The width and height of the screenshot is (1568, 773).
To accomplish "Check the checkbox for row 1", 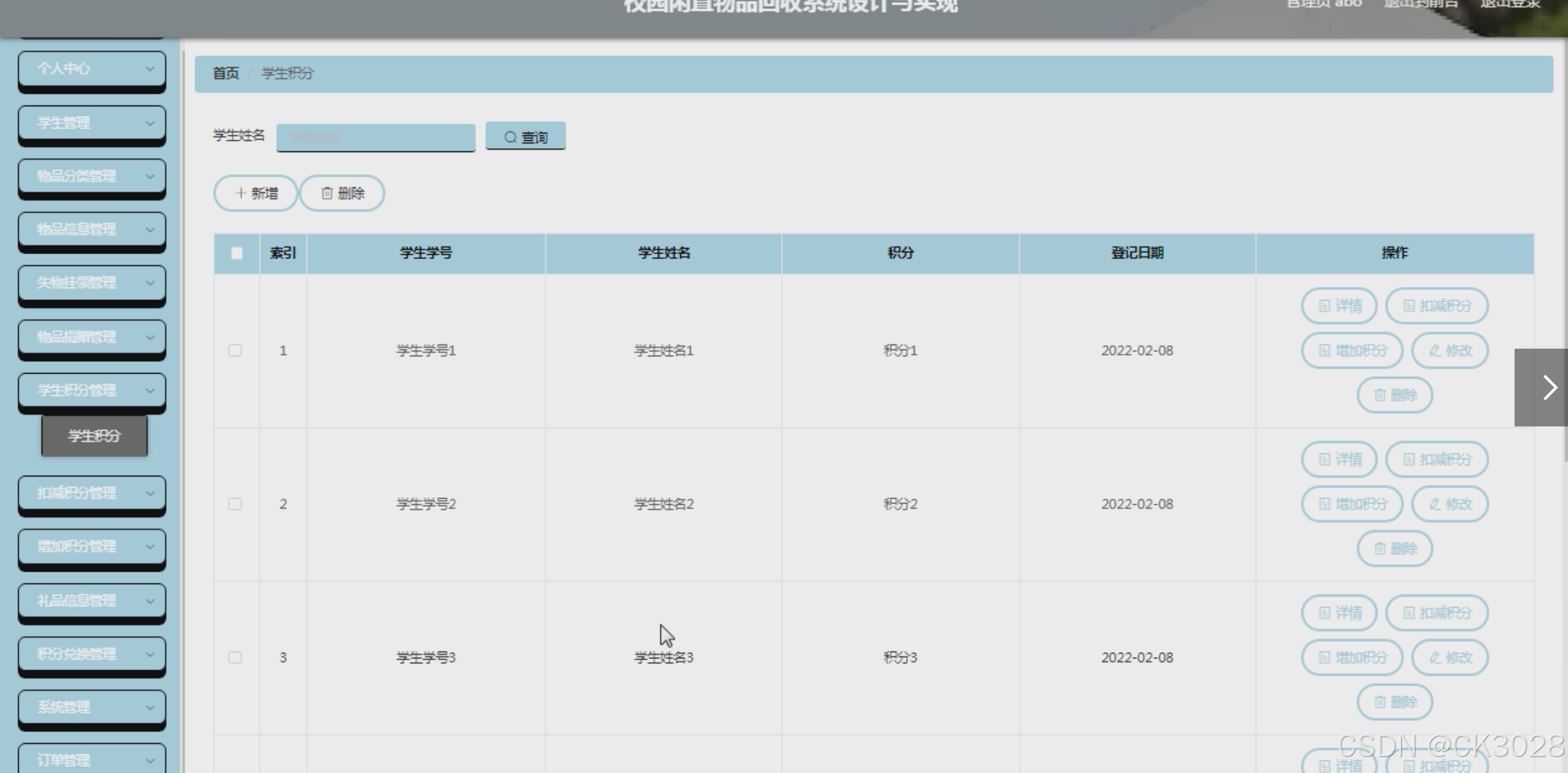I will coord(235,351).
